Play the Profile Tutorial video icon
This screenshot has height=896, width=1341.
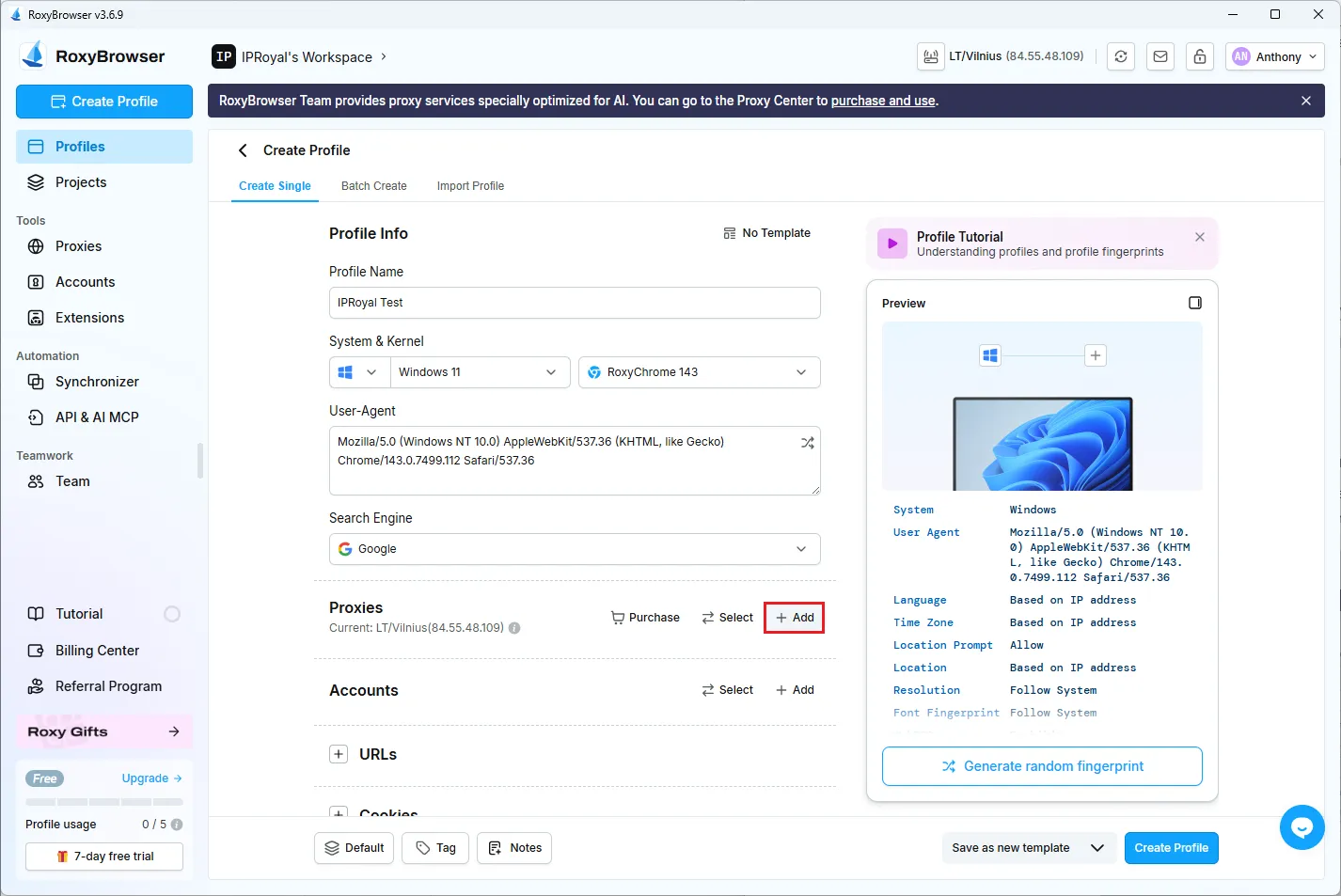(892, 244)
